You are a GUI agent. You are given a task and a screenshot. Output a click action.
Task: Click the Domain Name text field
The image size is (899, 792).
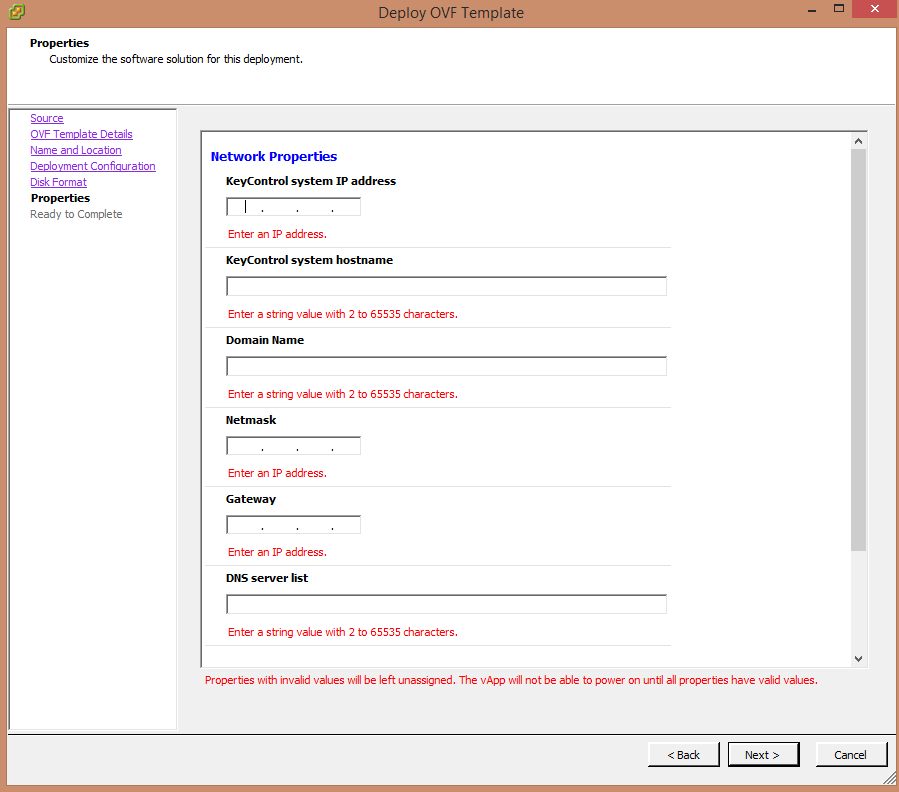click(x=446, y=366)
